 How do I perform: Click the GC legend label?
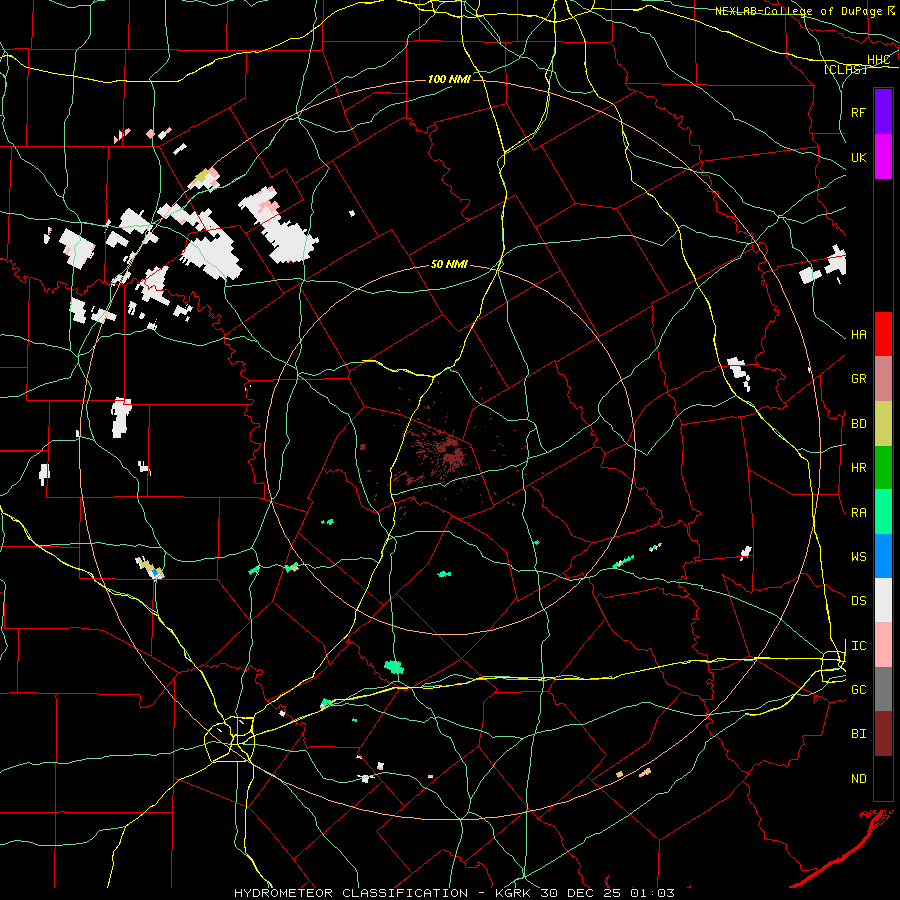(858, 690)
